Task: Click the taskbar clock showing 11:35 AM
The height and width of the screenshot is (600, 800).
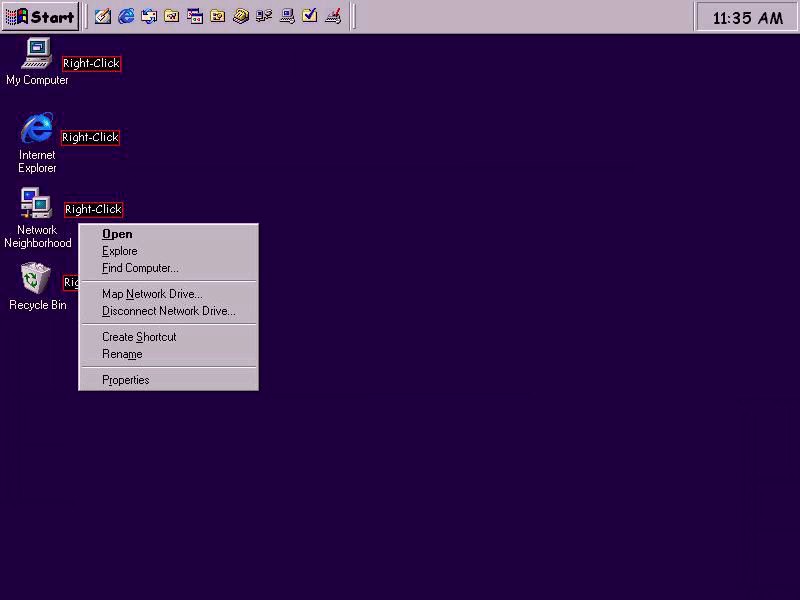Action: [747, 18]
